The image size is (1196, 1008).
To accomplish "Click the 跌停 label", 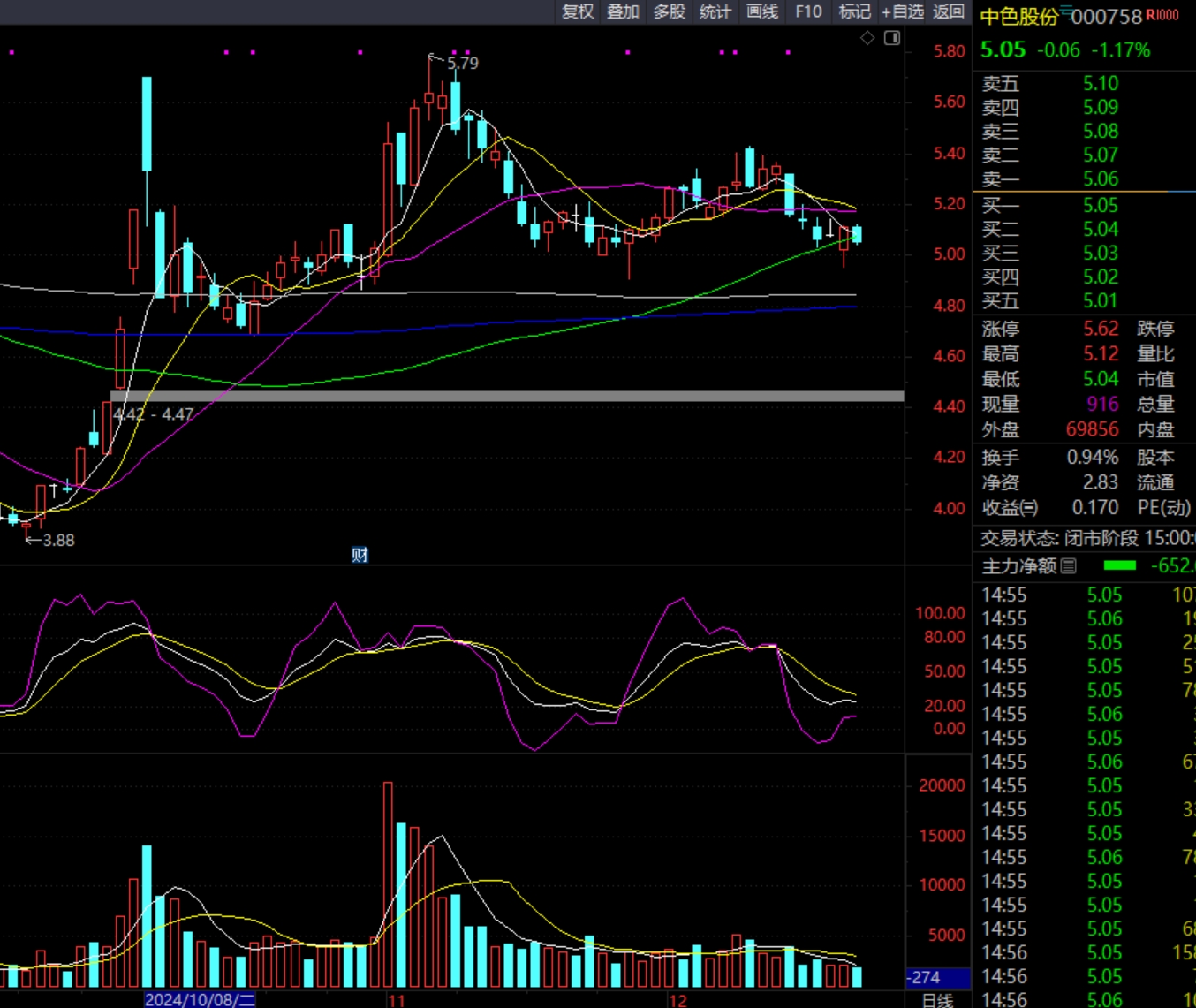I will click(1155, 329).
